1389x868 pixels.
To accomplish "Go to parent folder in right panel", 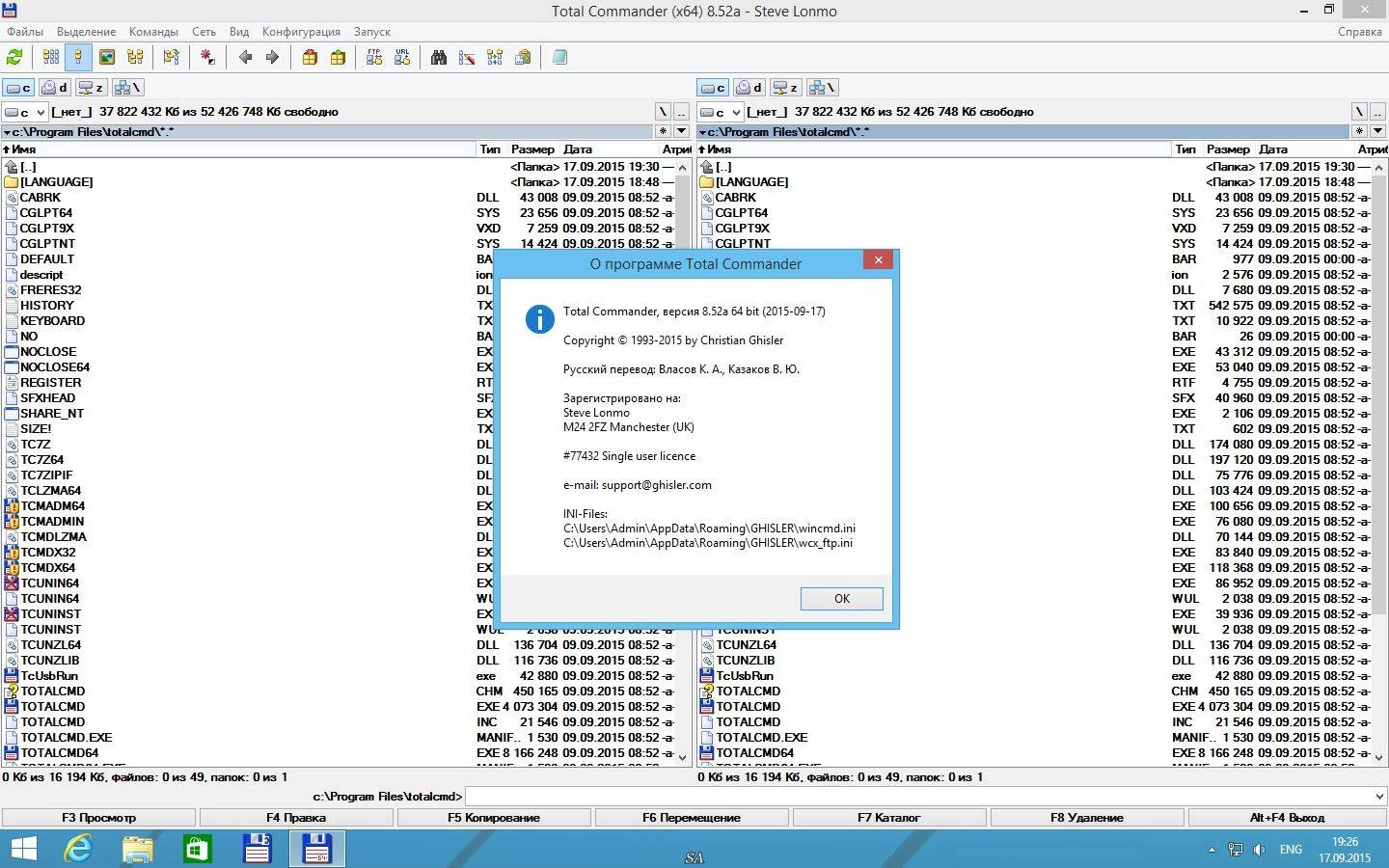I will tap(1376, 112).
